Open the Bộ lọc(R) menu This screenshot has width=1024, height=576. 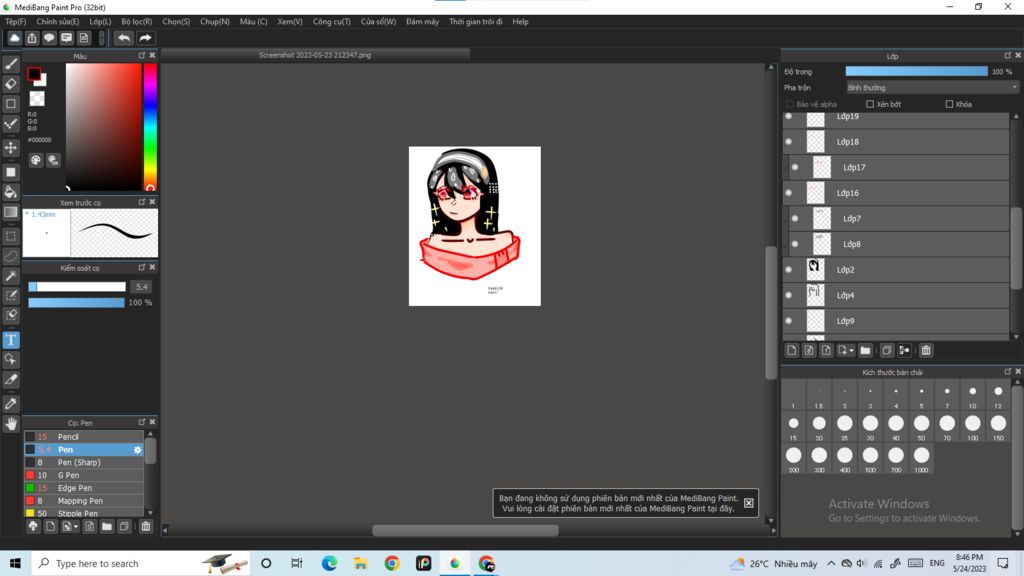coord(137,21)
